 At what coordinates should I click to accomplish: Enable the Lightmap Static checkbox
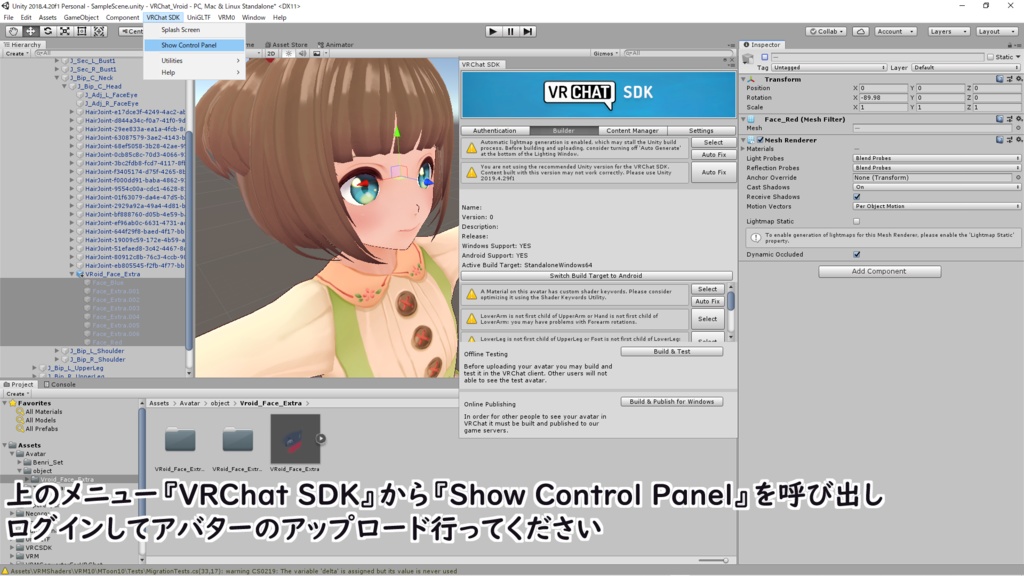point(855,222)
